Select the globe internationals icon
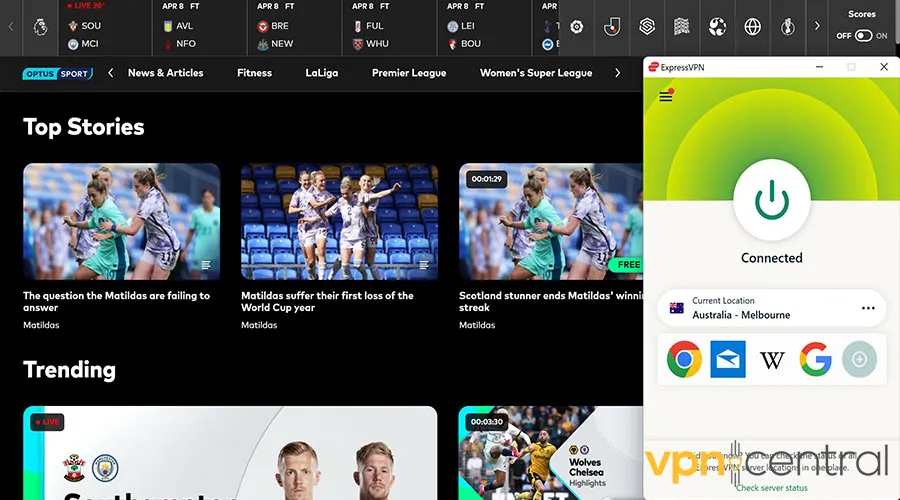 coord(752,26)
